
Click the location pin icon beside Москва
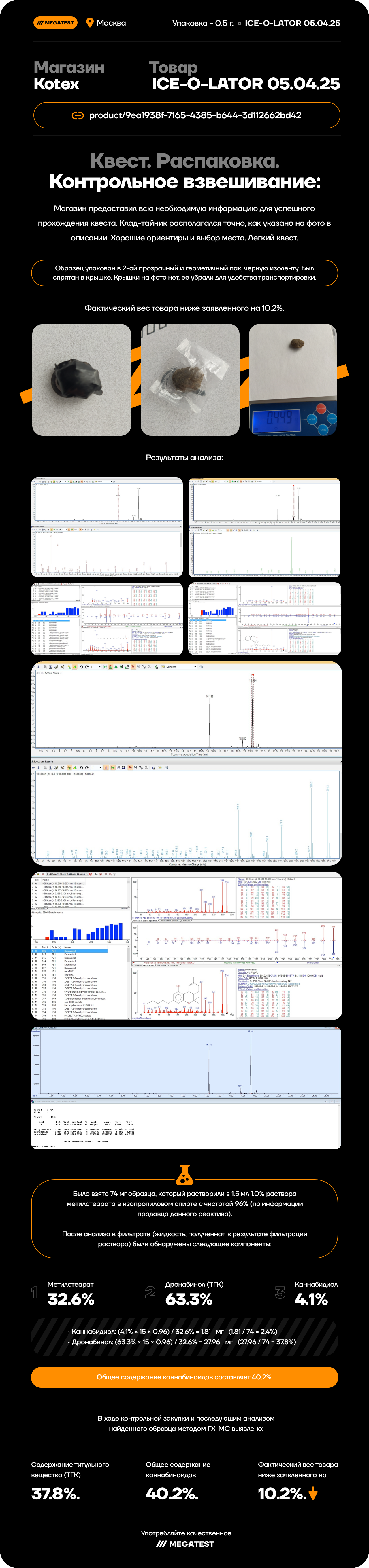pyautogui.click(x=89, y=23)
